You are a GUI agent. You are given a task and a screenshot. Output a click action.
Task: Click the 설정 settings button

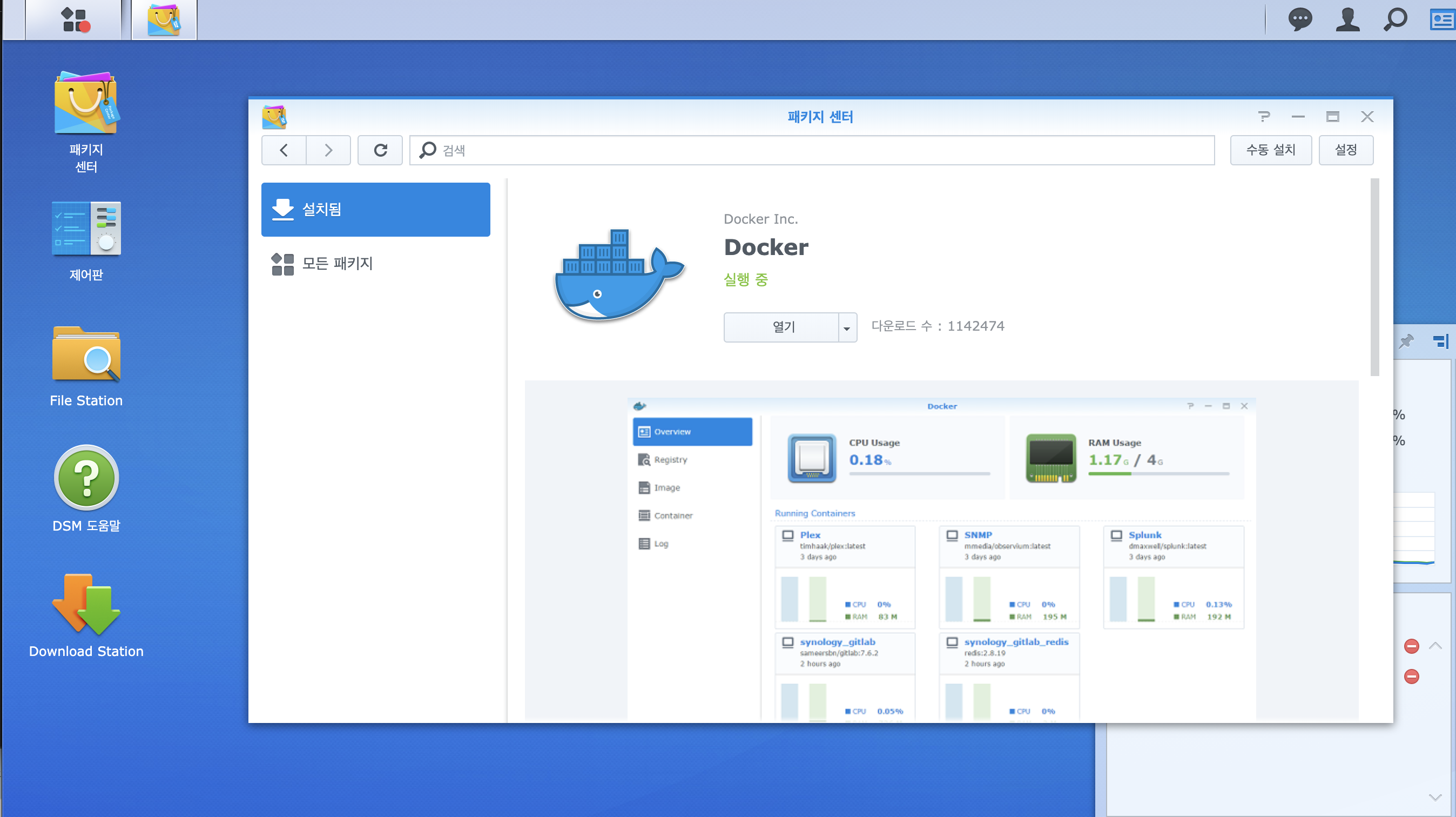(1346, 150)
